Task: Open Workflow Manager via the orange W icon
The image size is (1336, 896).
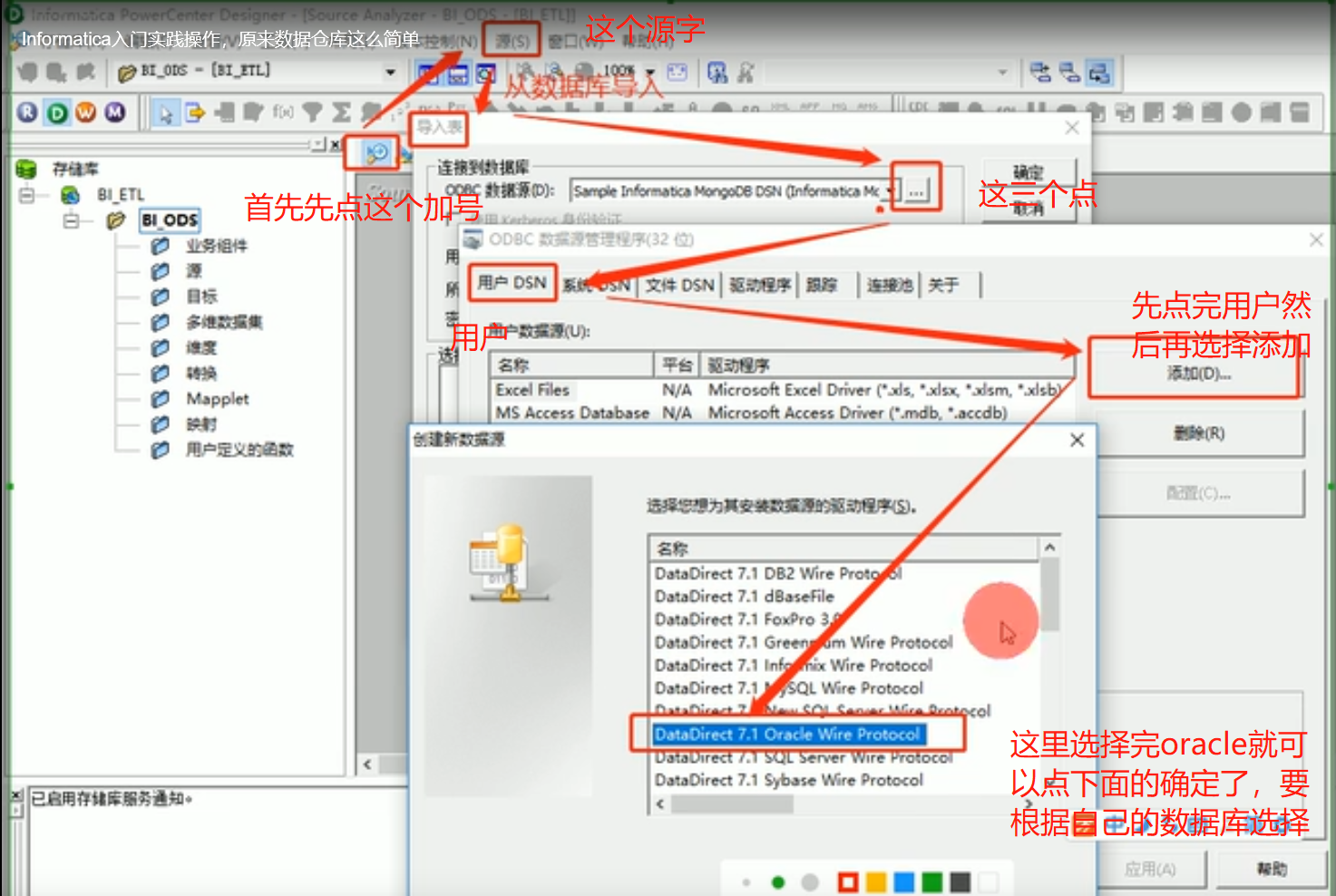Action: [x=83, y=112]
